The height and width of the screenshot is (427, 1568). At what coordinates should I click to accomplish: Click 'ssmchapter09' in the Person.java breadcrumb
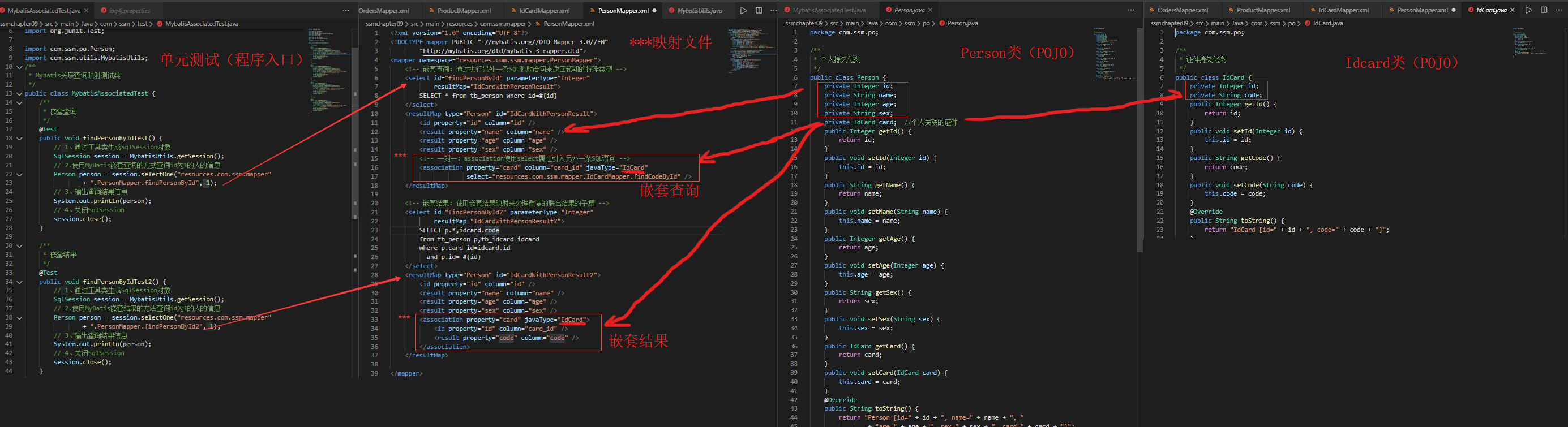pyautogui.click(x=803, y=23)
